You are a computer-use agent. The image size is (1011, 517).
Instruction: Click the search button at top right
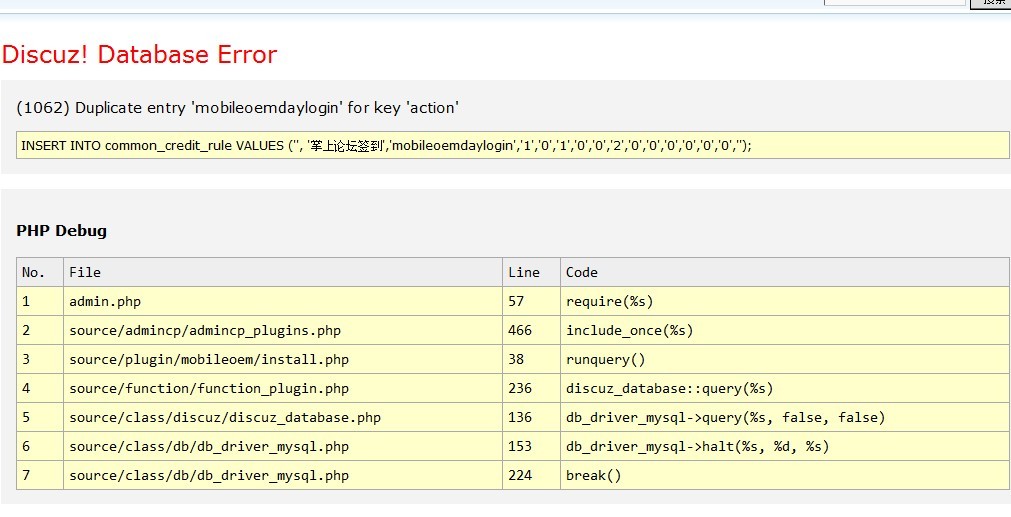pyautogui.click(x=990, y=3)
